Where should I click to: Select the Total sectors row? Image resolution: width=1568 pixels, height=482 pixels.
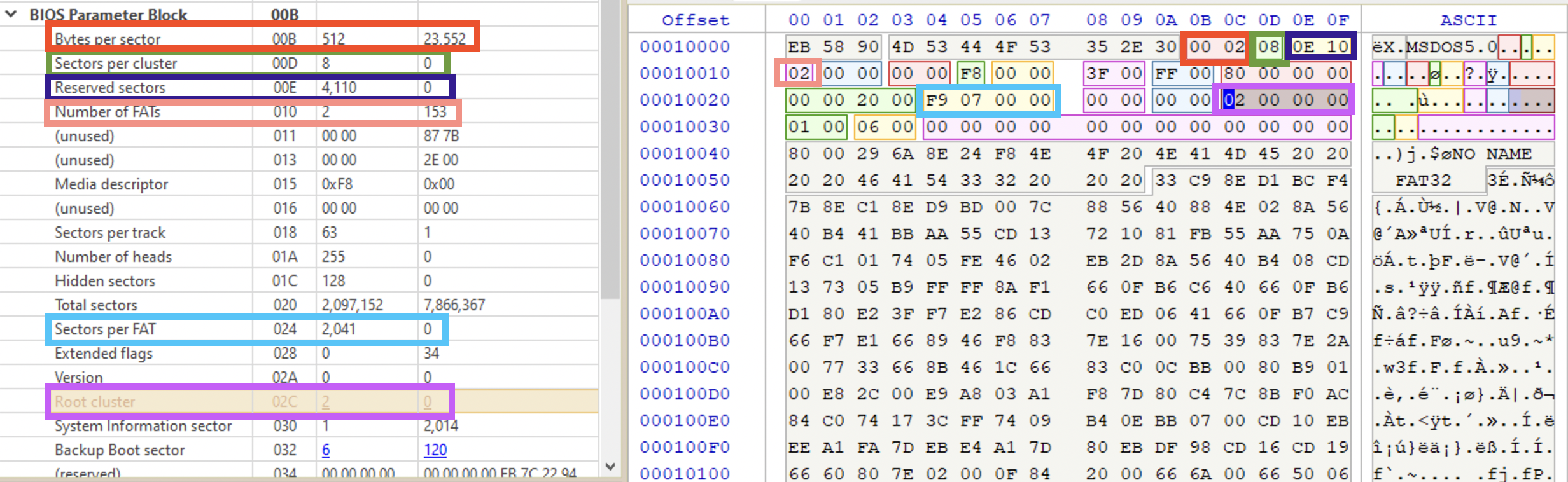tap(299, 305)
